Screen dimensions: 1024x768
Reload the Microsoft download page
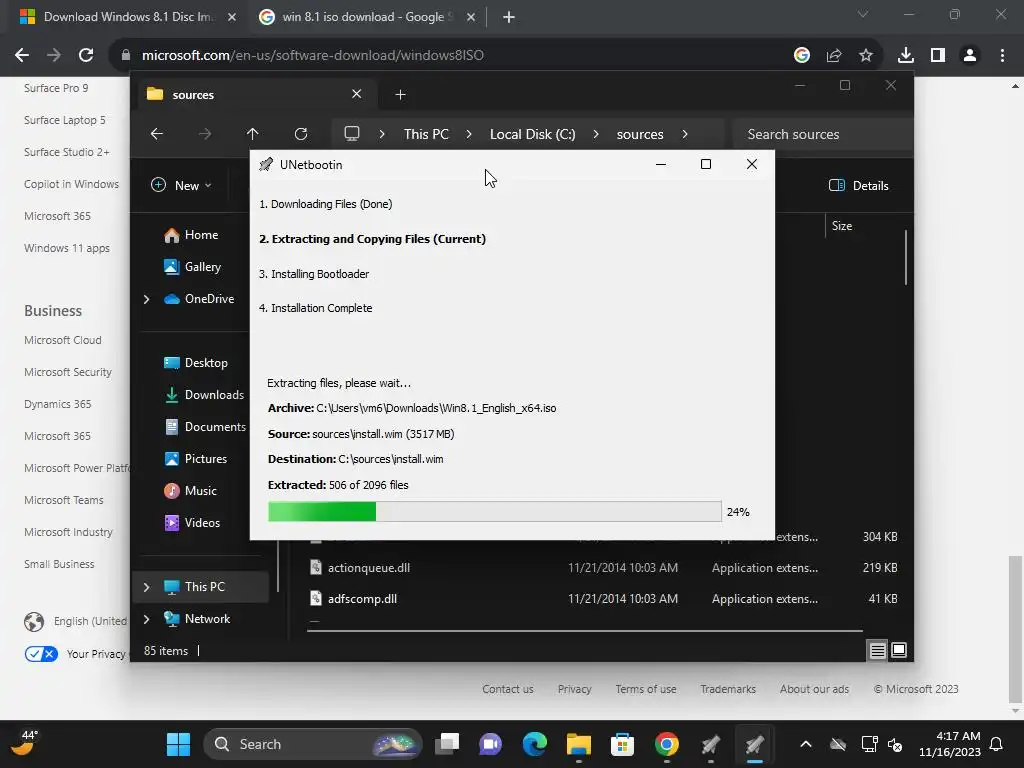pyautogui.click(x=86, y=56)
